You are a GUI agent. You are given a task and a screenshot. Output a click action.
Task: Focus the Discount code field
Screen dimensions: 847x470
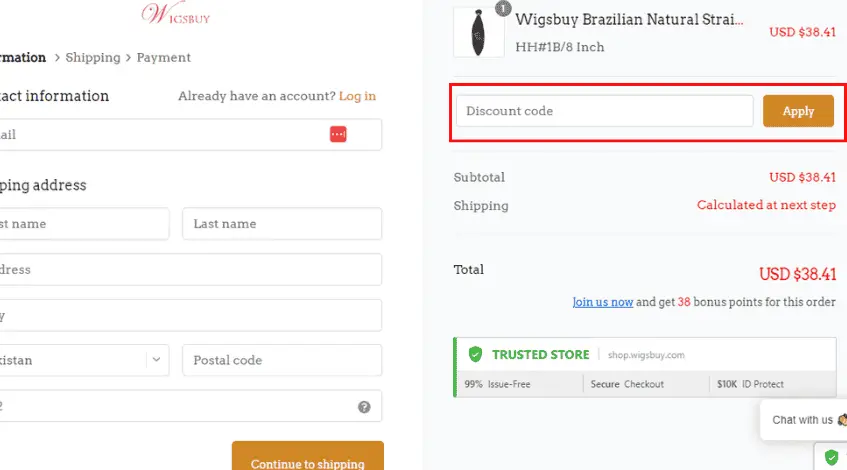[604, 111]
